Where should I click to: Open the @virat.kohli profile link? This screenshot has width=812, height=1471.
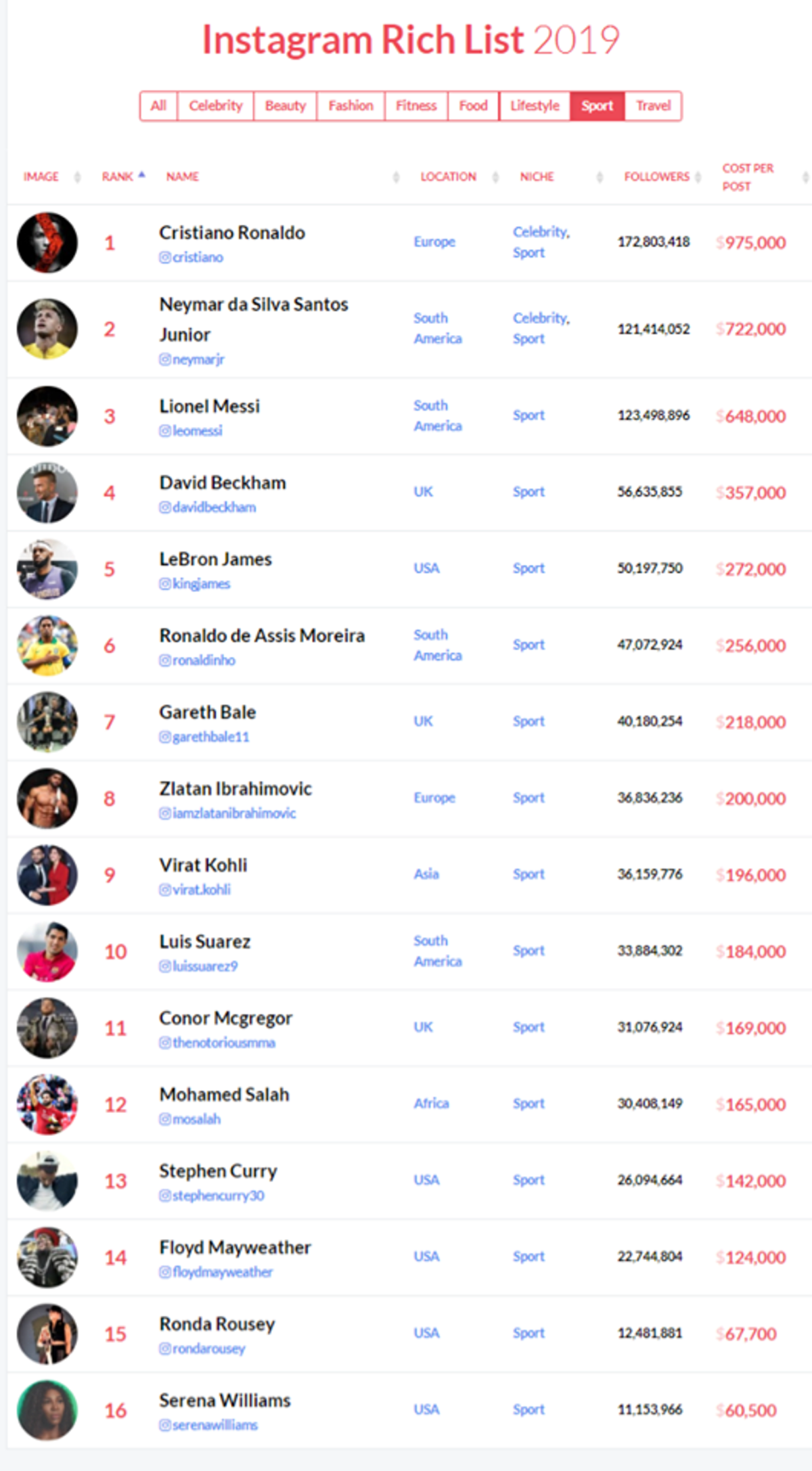pos(195,890)
